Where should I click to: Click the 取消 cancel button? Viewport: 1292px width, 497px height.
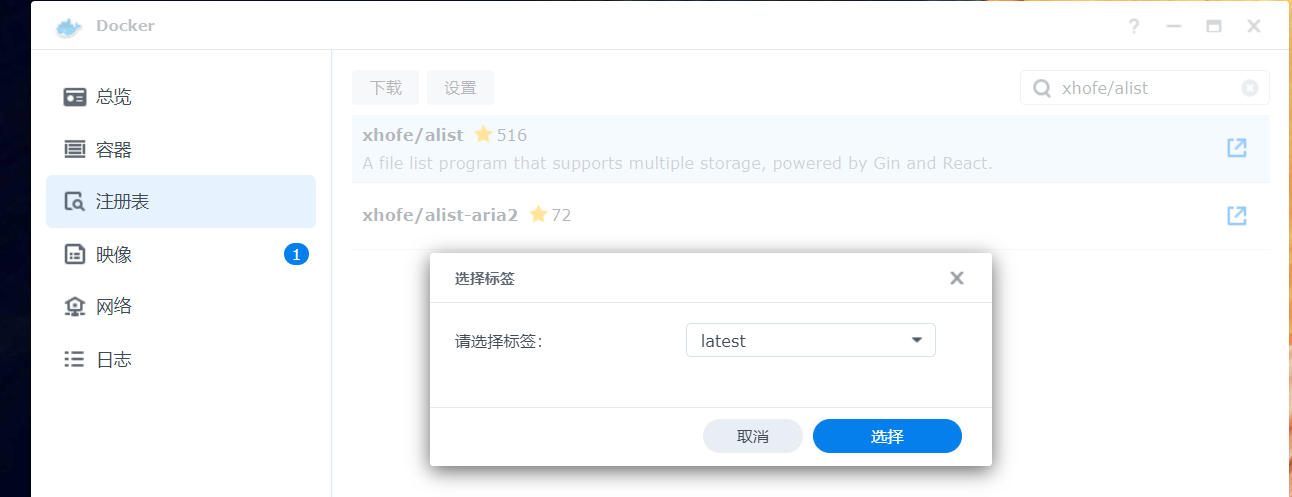(x=753, y=436)
